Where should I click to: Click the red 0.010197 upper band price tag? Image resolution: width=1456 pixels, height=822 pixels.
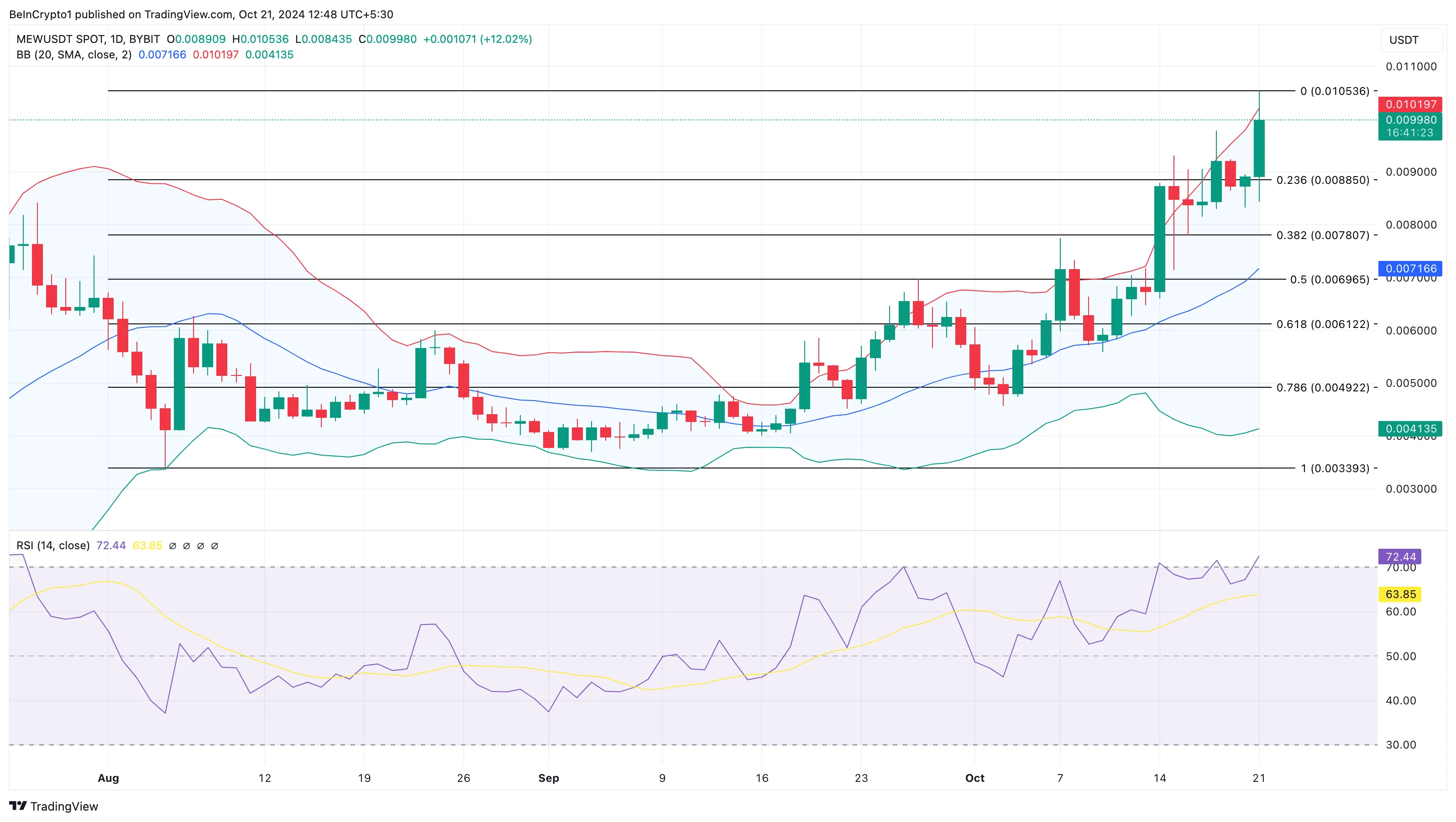click(1410, 104)
